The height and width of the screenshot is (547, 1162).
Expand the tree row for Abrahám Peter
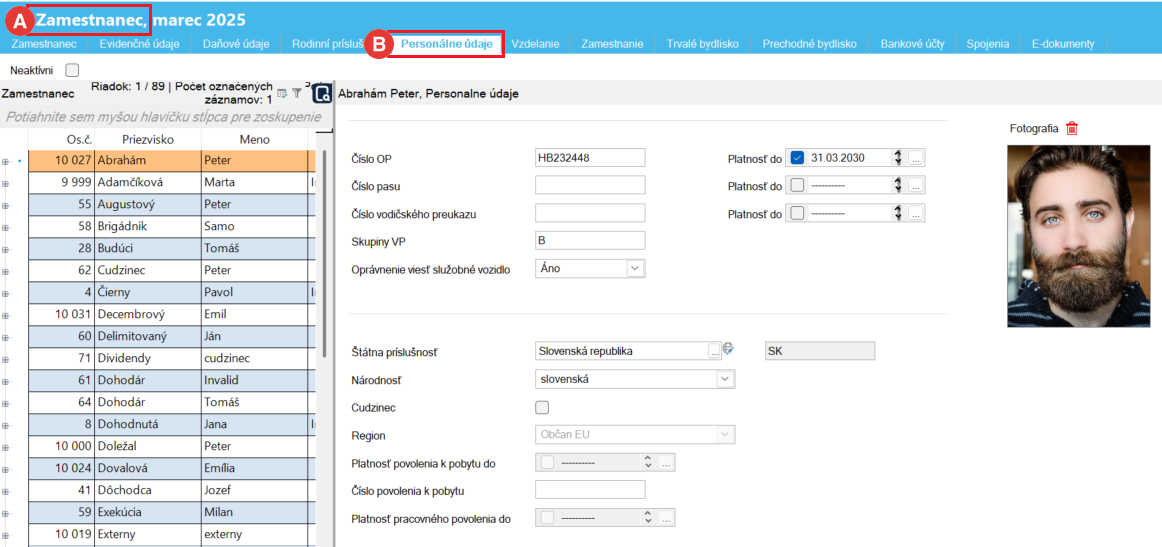point(6,161)
